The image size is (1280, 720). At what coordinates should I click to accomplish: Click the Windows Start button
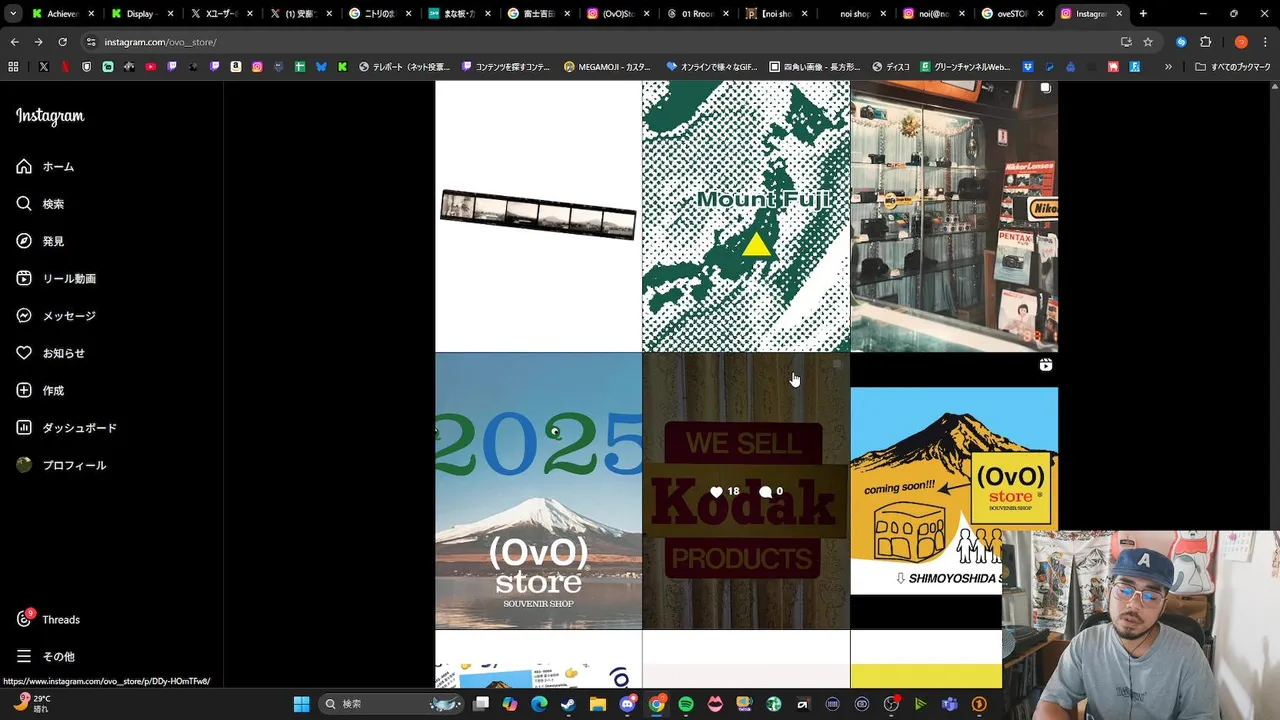(x=301, y=704)
